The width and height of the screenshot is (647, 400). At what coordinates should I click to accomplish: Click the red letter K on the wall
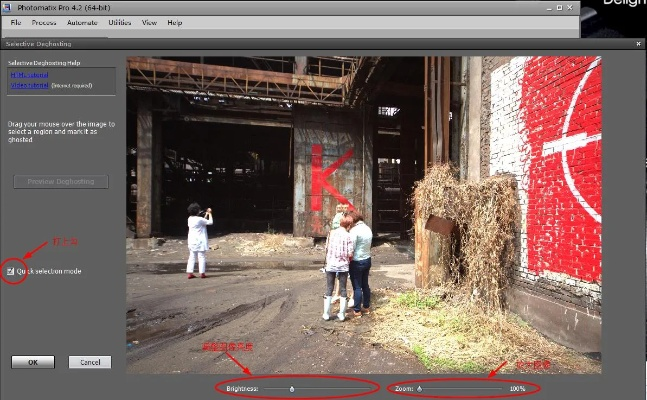[x=329, y=180]
